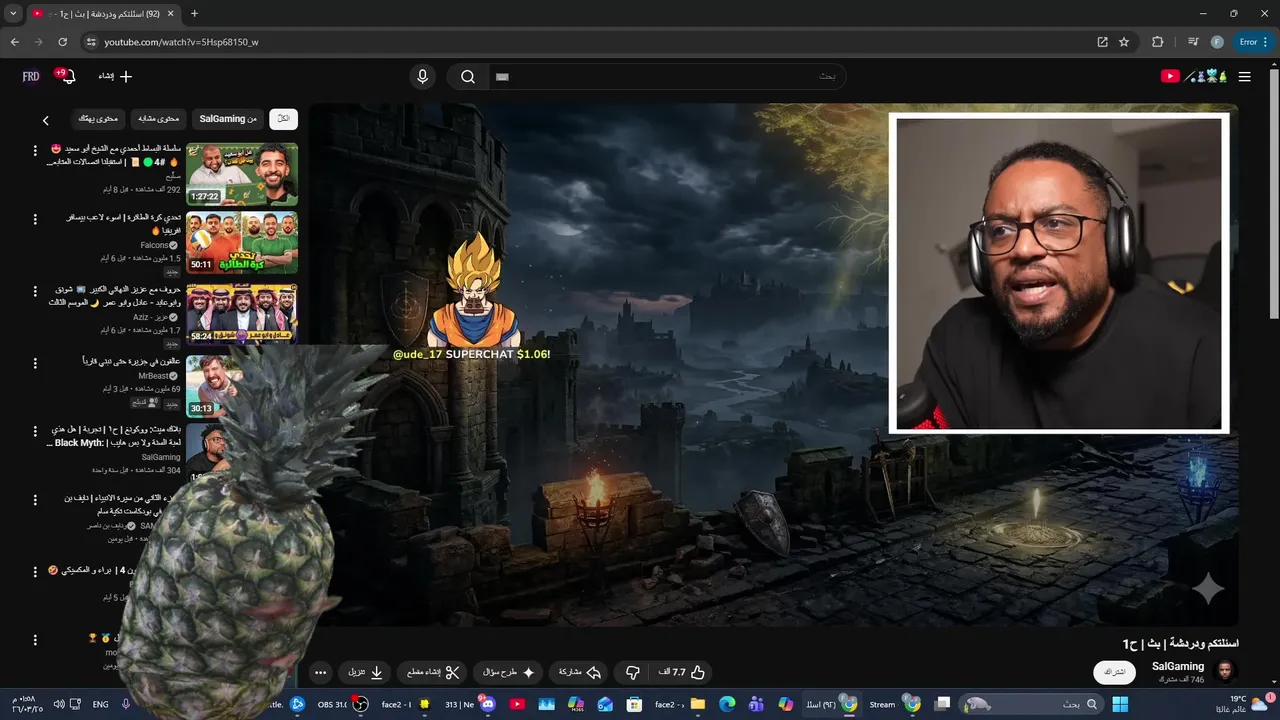Open the FRD account avatar menu
1280x720 pixels.
pyautogui.click(x=31, y=76)
